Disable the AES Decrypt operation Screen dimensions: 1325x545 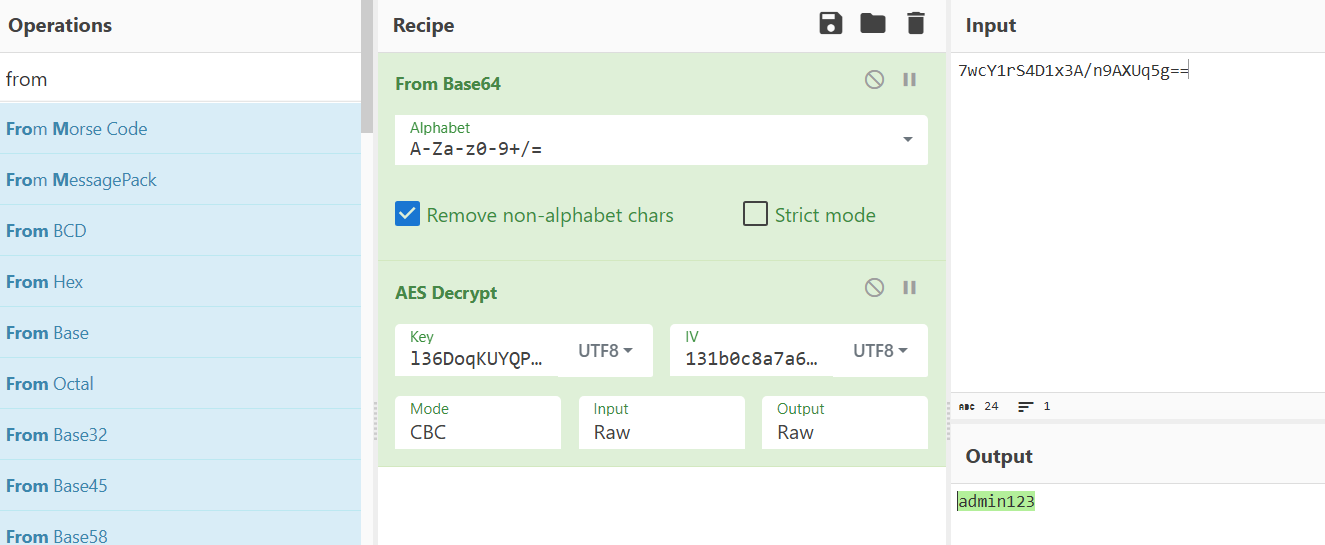(x=875, y=288)
